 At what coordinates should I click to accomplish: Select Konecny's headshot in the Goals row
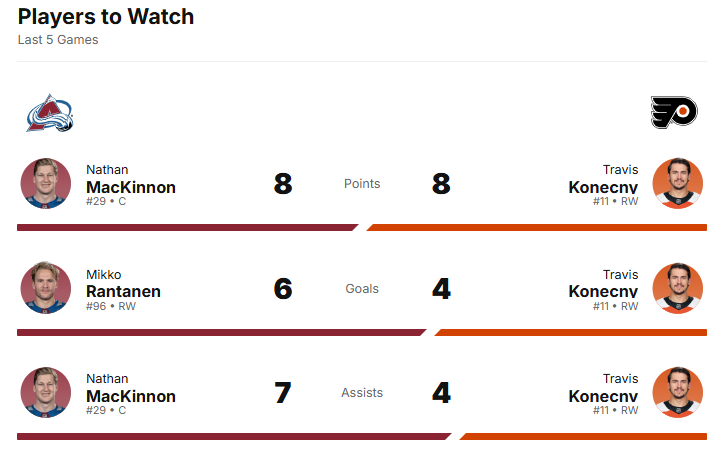tap(678, 288)
